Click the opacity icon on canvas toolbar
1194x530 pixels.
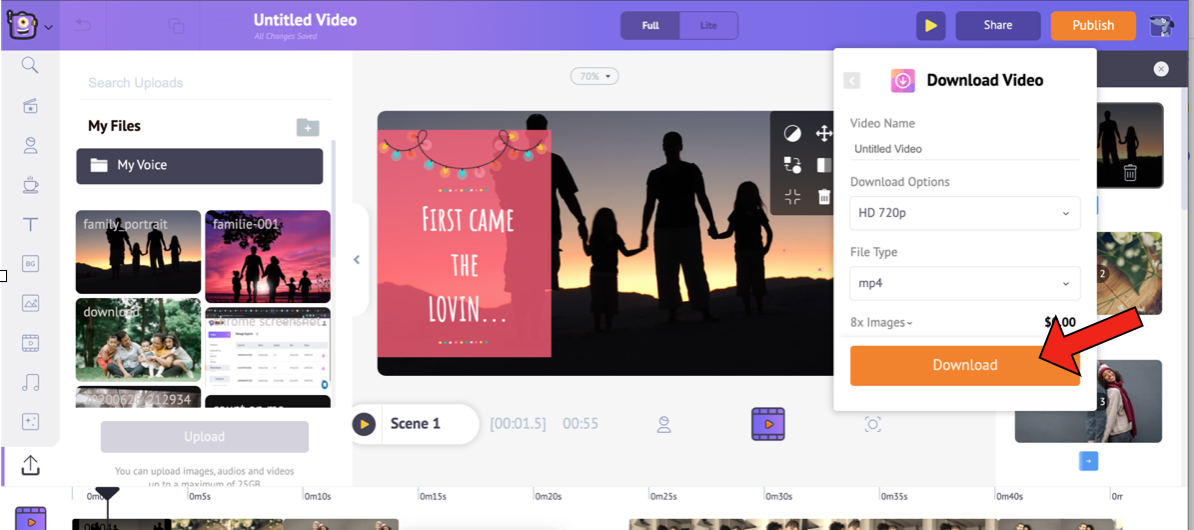point(792,134)
